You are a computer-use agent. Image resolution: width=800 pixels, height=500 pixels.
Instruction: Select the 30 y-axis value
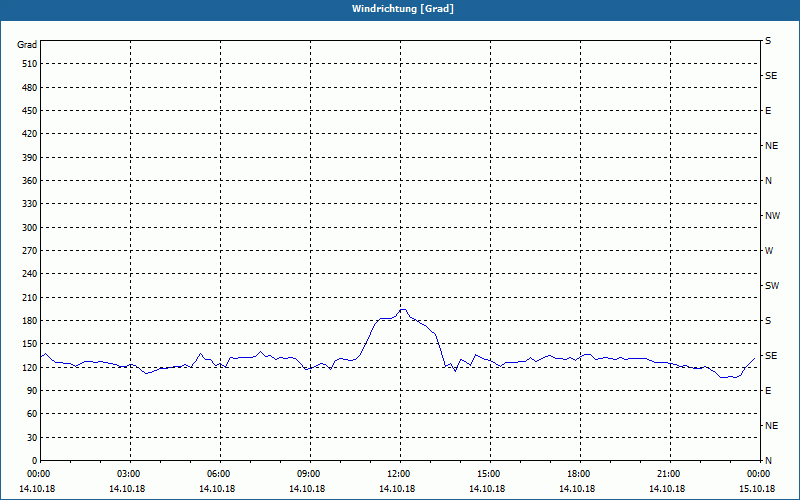tap(32, 438)
